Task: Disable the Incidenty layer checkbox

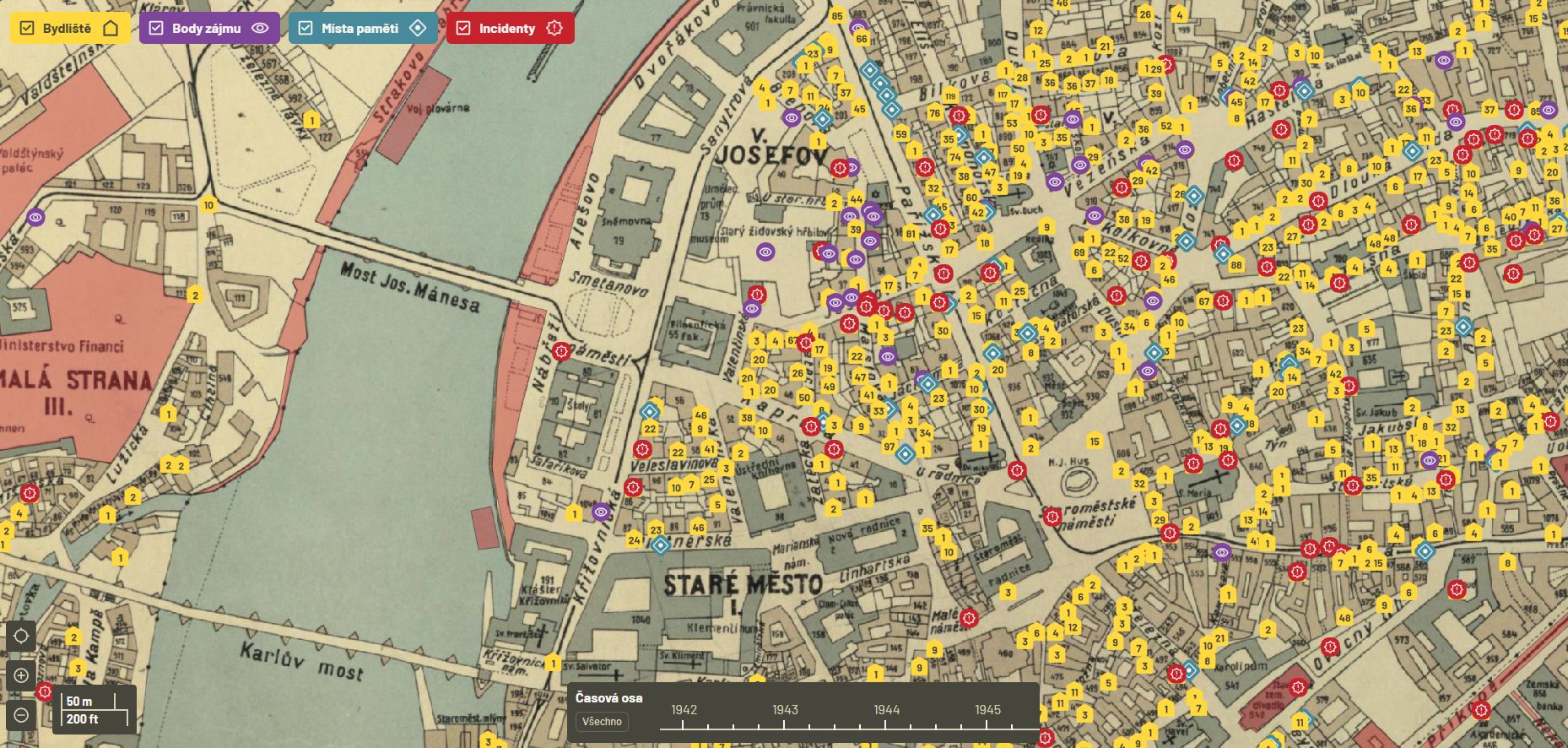Action: pos(463,28)
